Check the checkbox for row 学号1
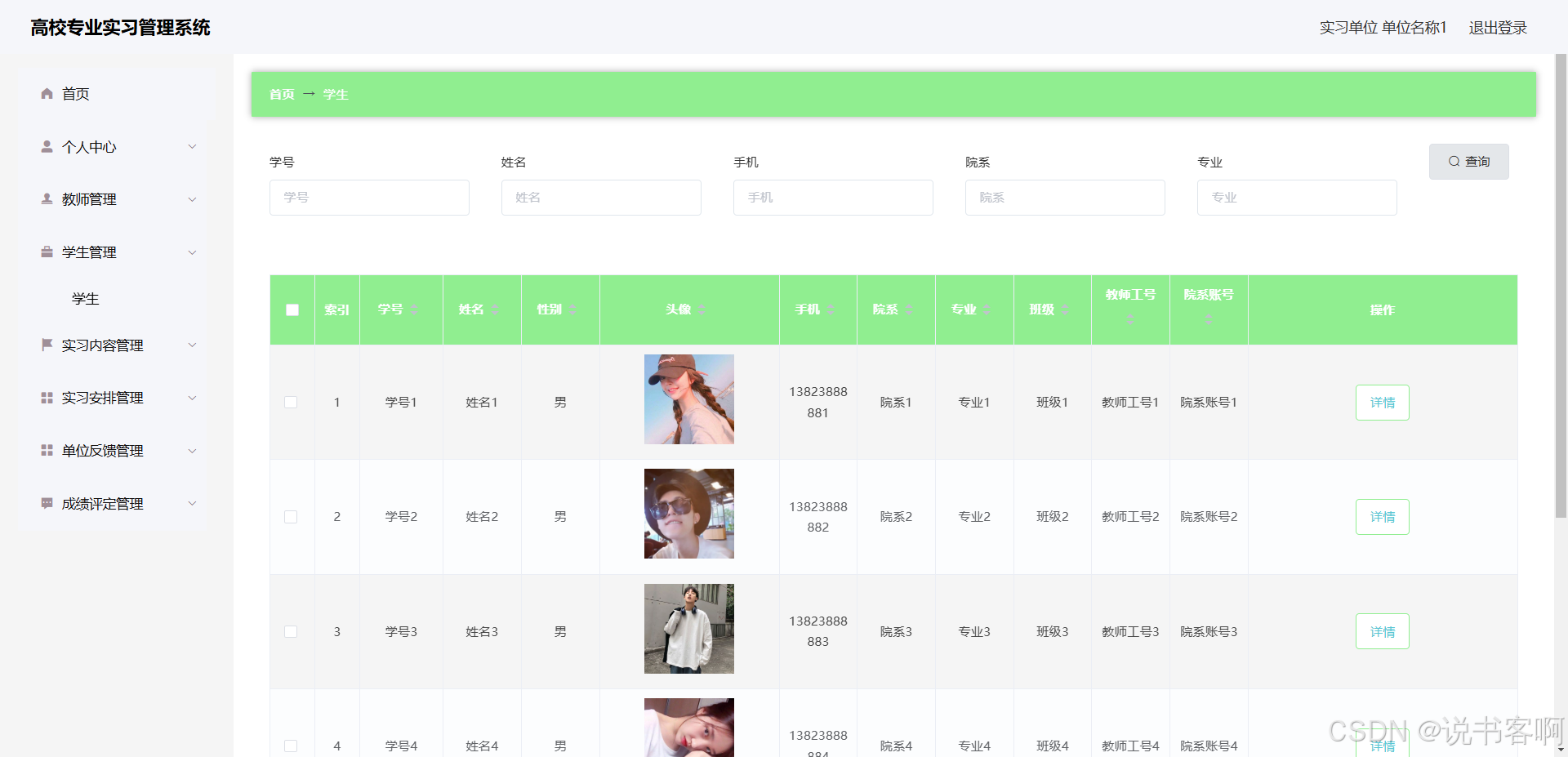Image resolution: width=1568 pixels, height=757 pixels. (x=291, y=402)
